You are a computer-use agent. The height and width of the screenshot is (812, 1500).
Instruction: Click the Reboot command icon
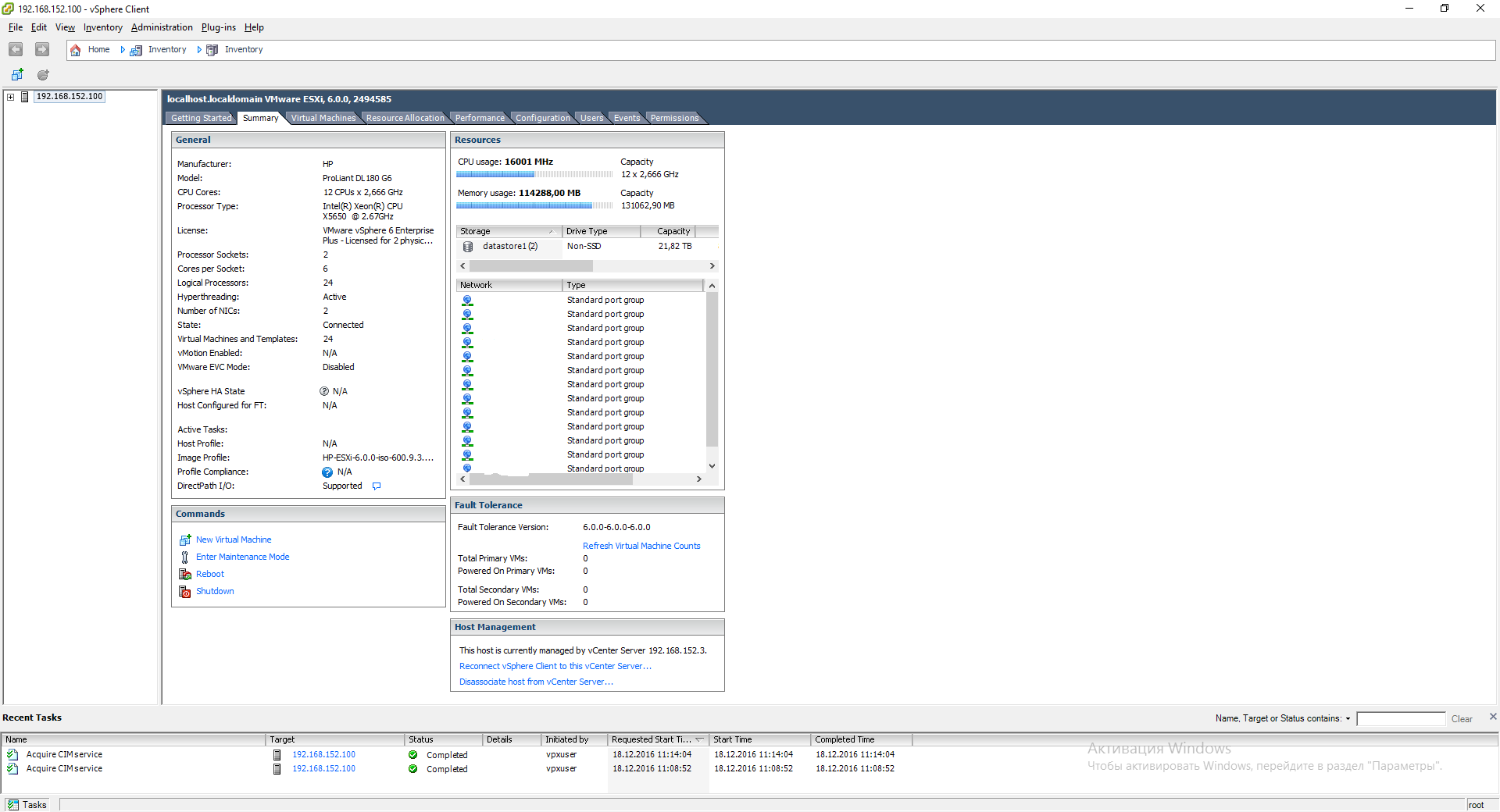click(185, 574)
